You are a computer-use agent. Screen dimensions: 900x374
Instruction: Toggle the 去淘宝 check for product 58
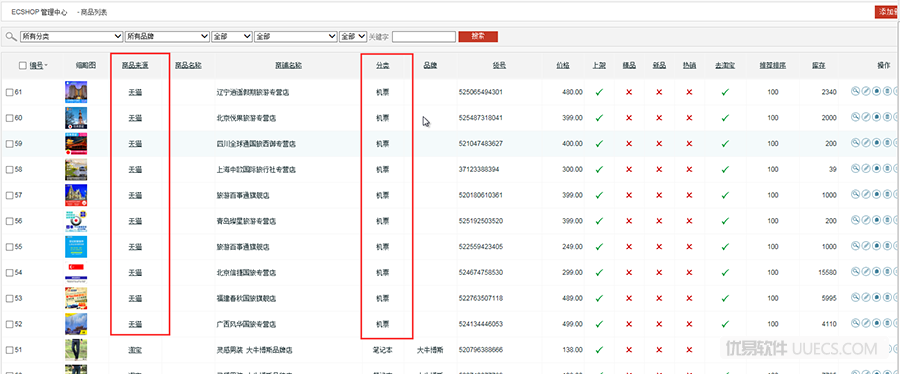pos(725,169)
